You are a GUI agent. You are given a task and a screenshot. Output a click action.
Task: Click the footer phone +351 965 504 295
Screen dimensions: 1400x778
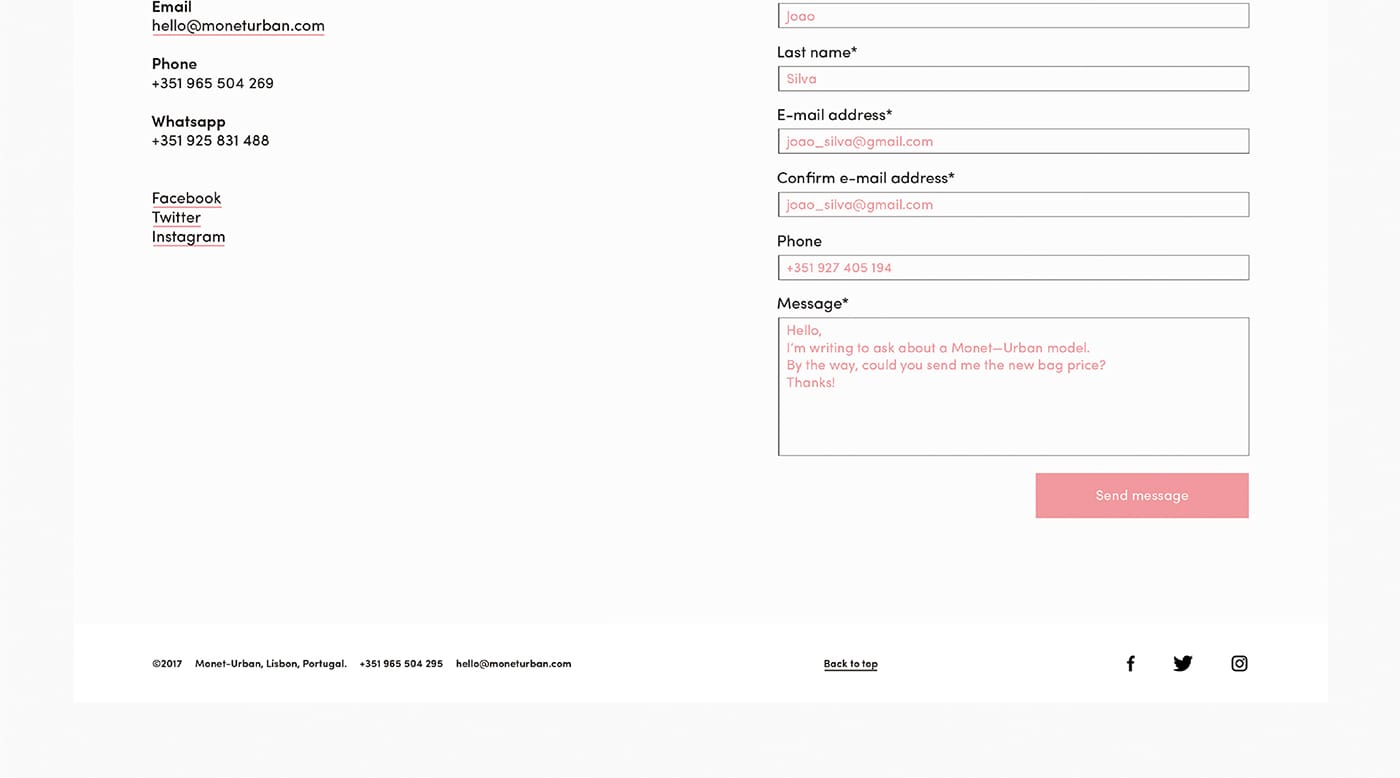401,663
